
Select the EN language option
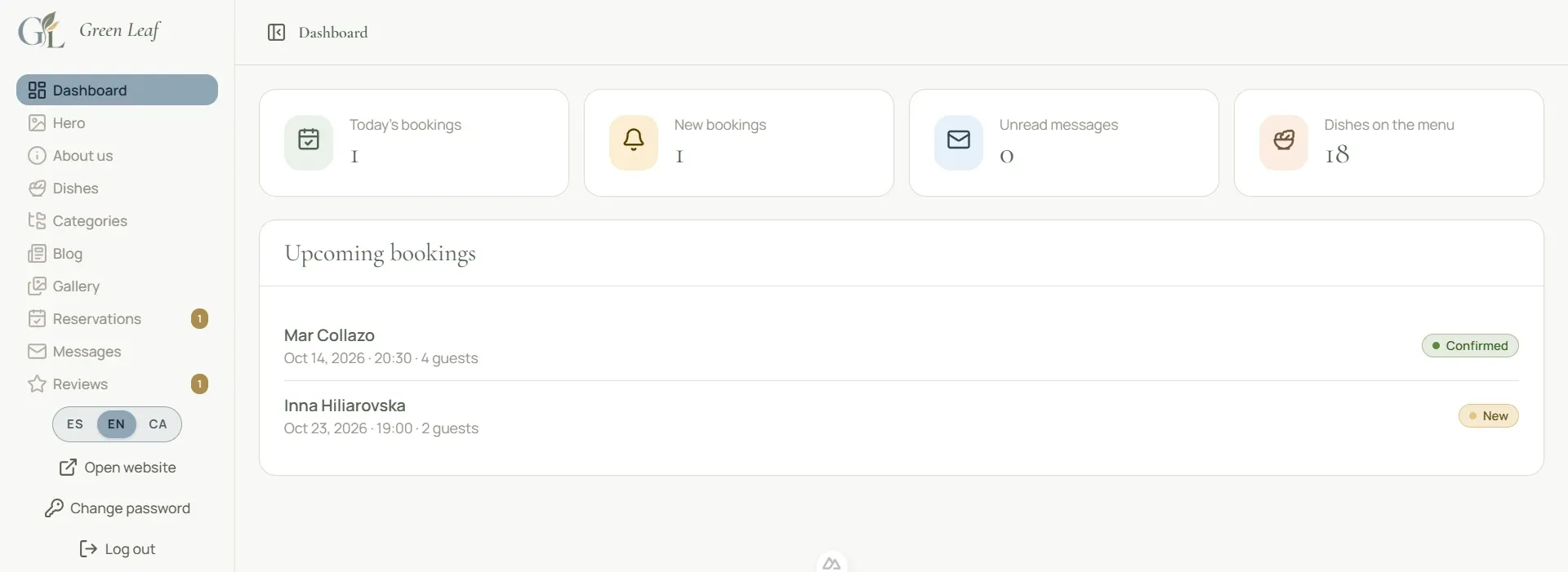117,424
